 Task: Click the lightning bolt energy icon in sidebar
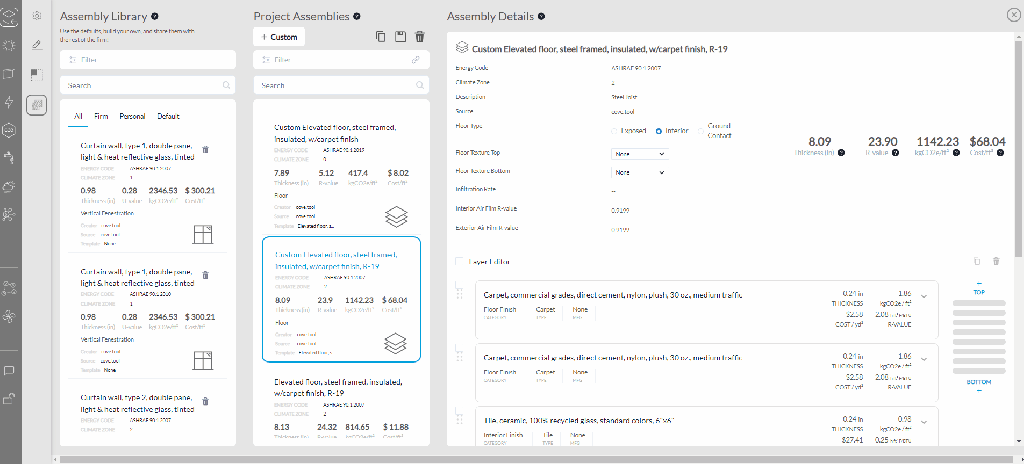(x=9, y=102)
